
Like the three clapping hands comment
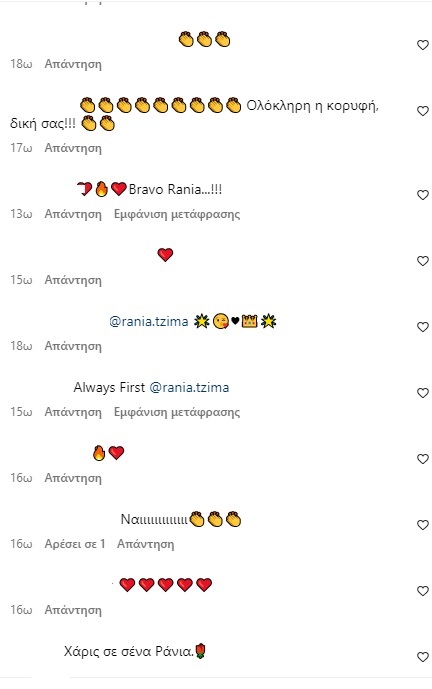pyautogui.click(x=422, y=45)
